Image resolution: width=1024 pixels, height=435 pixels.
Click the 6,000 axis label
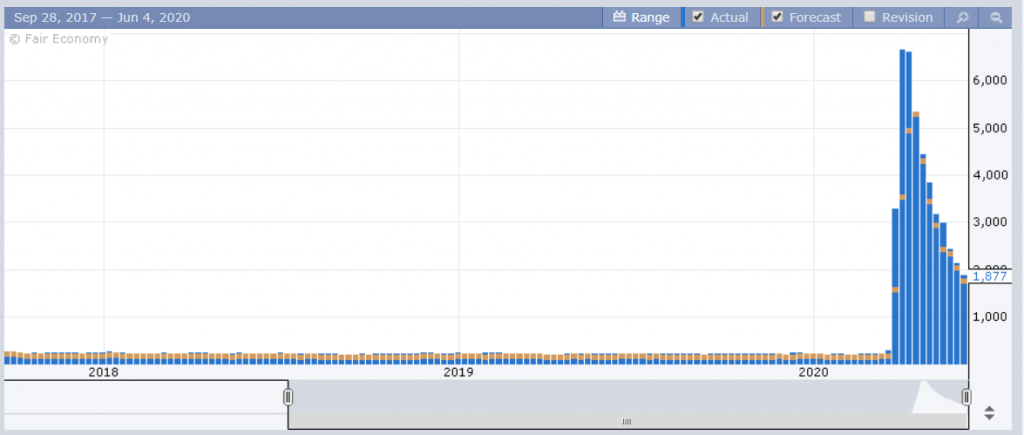(x=990, y=80)
